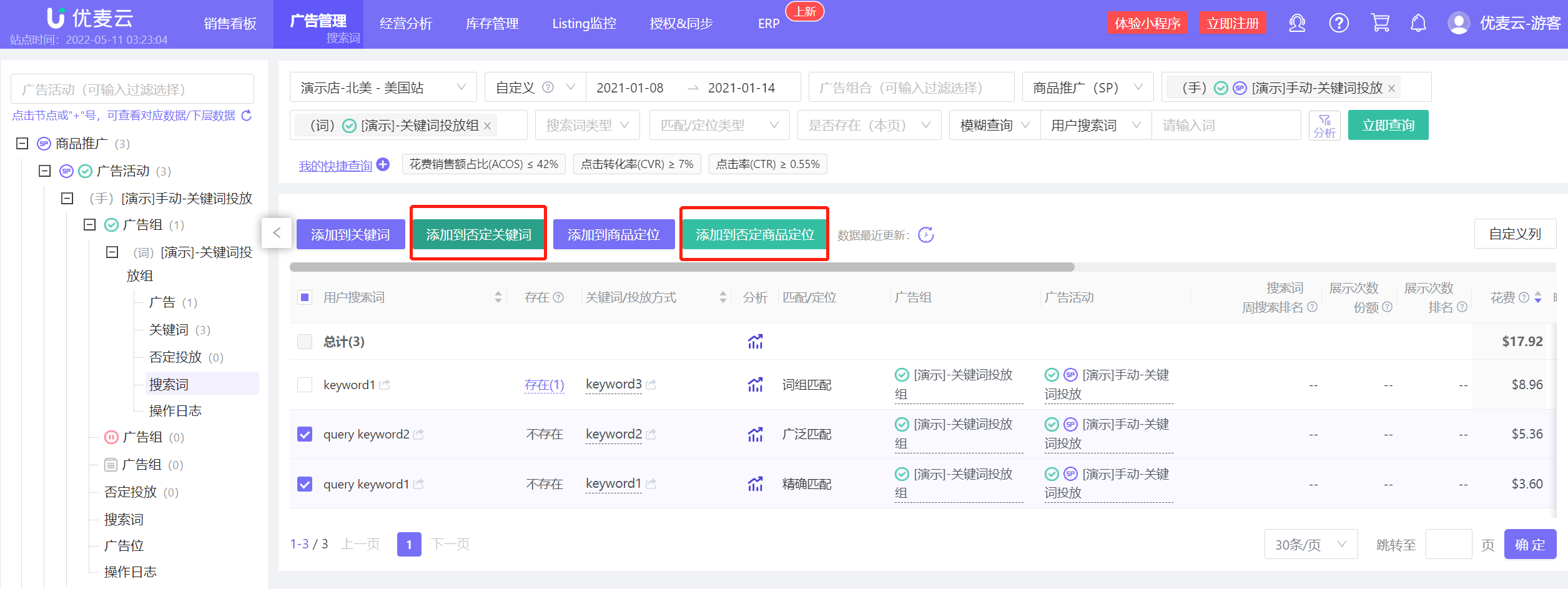Open the 库存管理 nav tab
The height and width of the screenshot is (589, 1568).
pyautogui.click(x=492, y=24)
